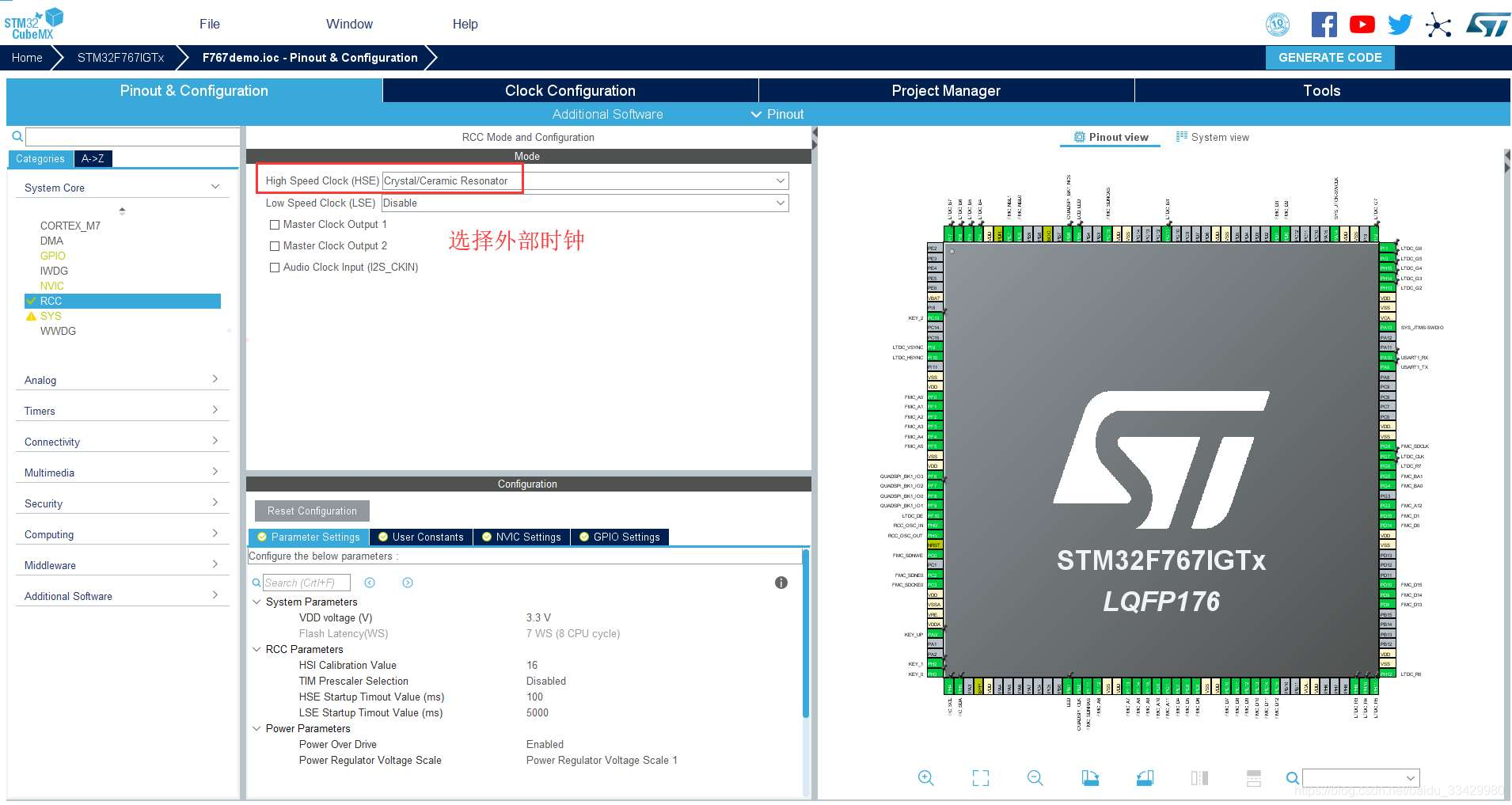Go to STM32F767IGTx breadcrumb
The width and height of the screenshot is (1512, 805).
[120, 58]
